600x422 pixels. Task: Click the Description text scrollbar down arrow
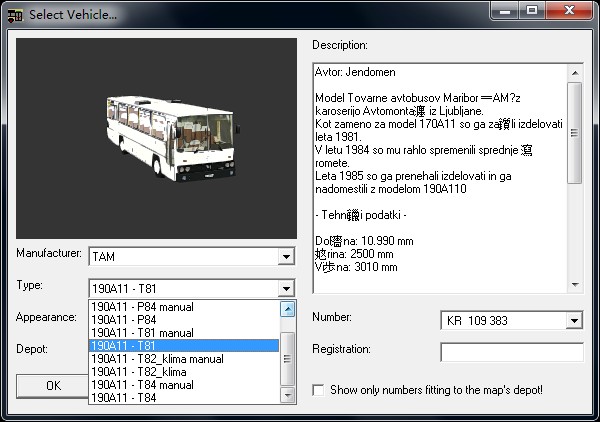[x=574, y=285]
